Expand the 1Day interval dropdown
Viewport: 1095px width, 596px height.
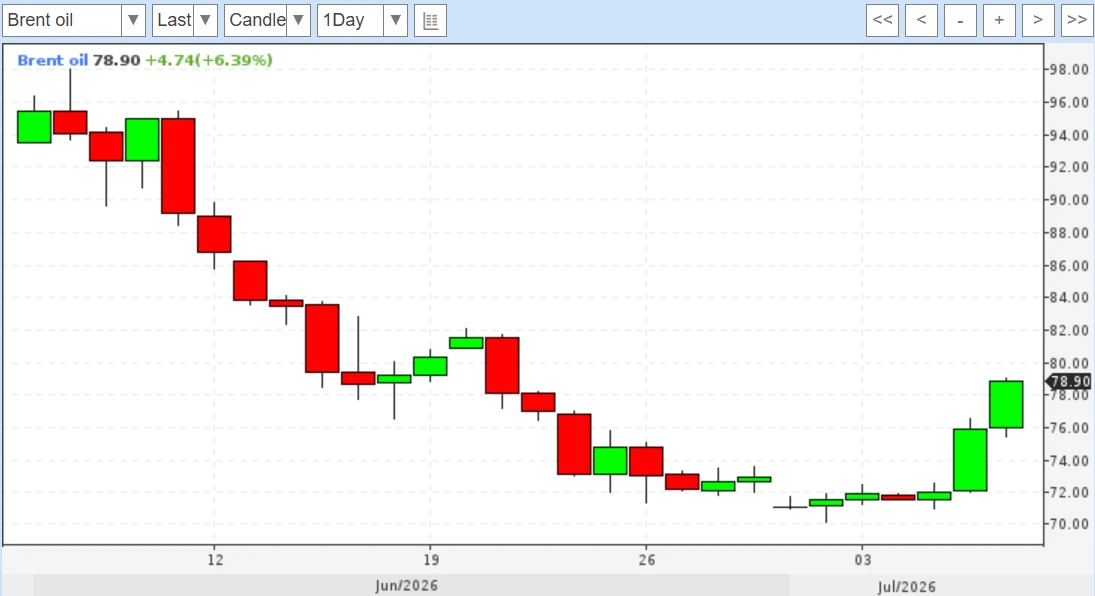coord(395,20)
